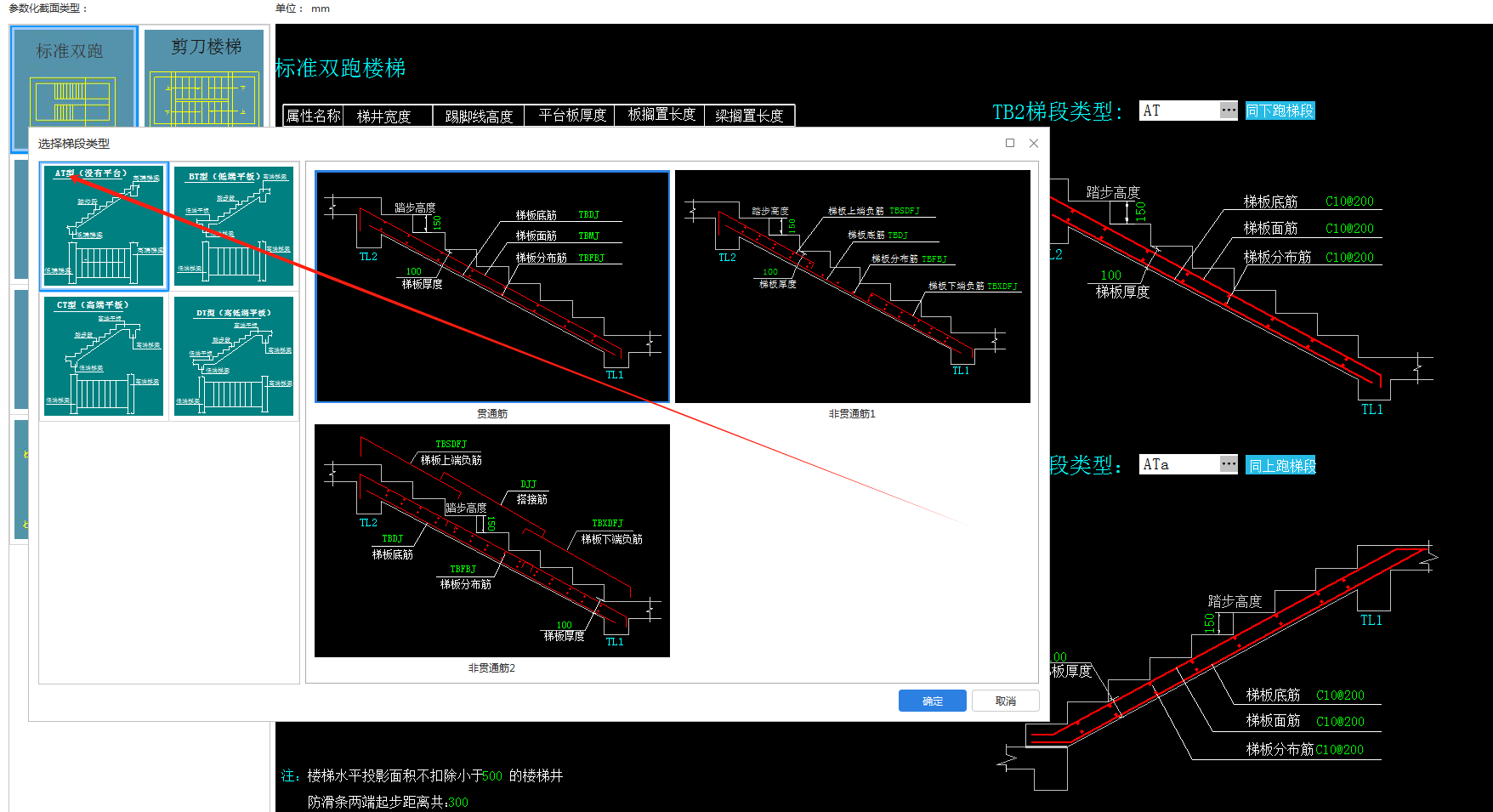The height and width of the screenshot is (812, 1493).
Task: Select the BT型 (低端平板) stair thumbnail
Action: [x=234, y=226]
